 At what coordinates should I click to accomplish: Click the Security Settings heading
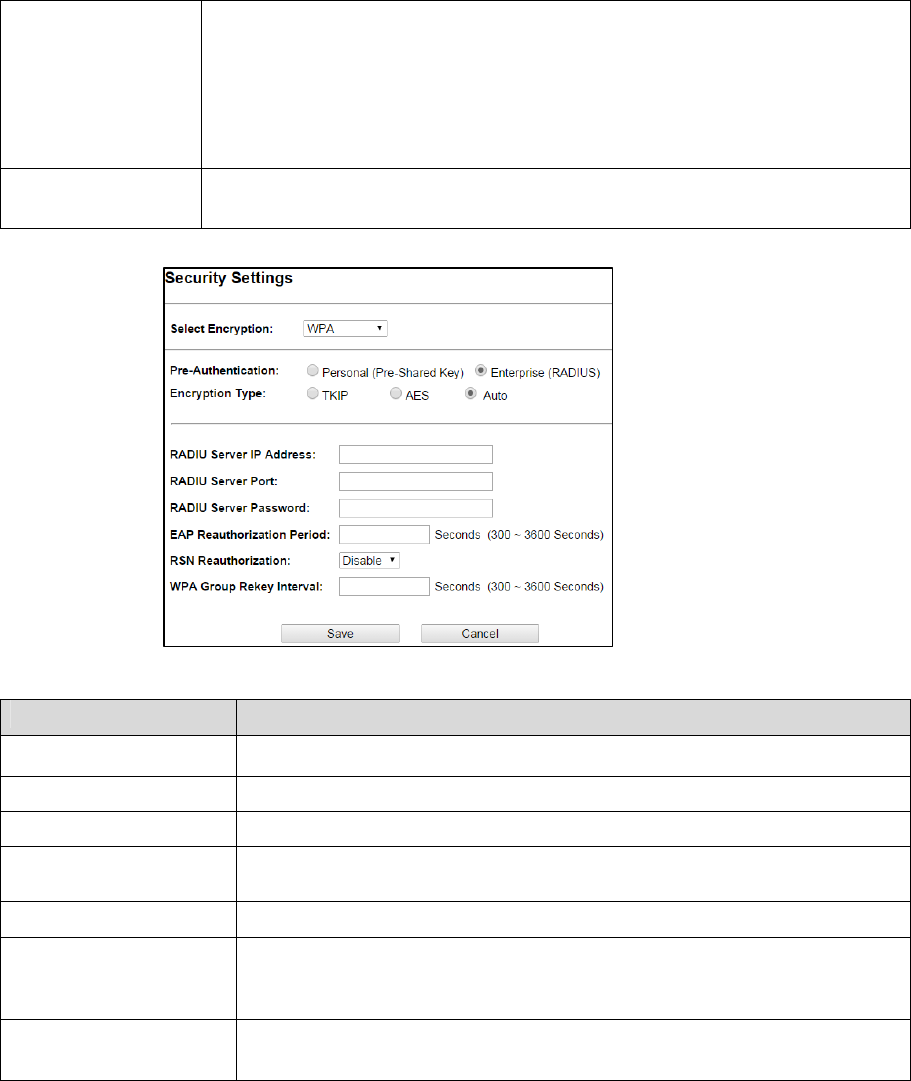pos(229,278)
